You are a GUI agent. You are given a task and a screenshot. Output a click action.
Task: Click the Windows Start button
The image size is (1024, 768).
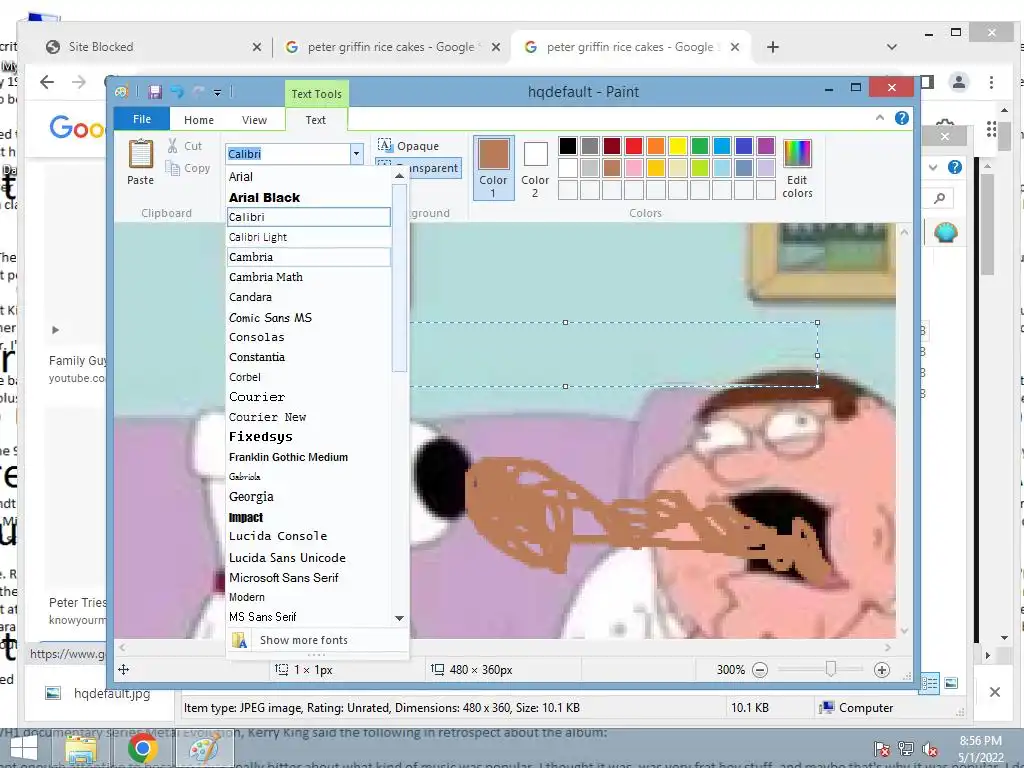coord(24,750)
